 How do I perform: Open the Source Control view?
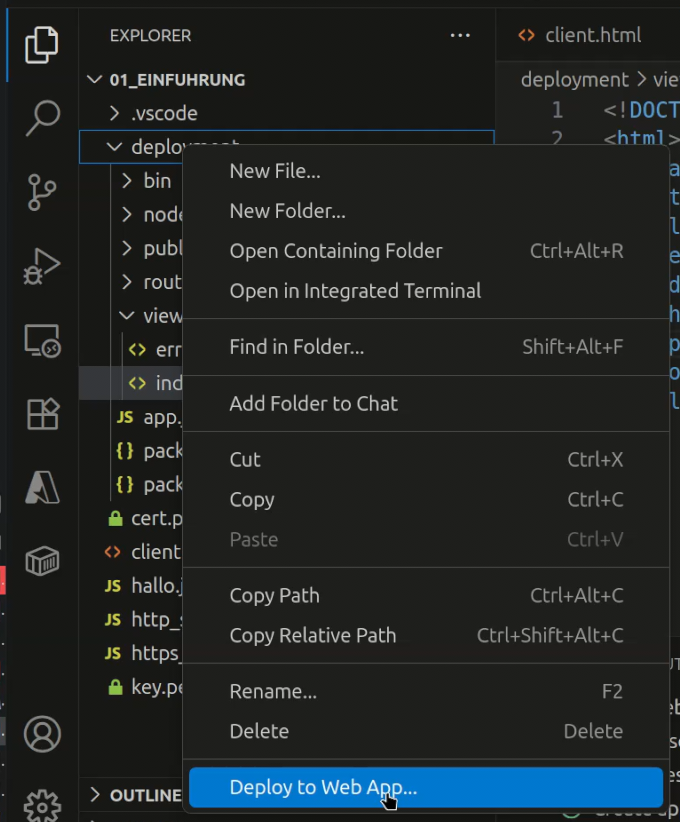42,192
